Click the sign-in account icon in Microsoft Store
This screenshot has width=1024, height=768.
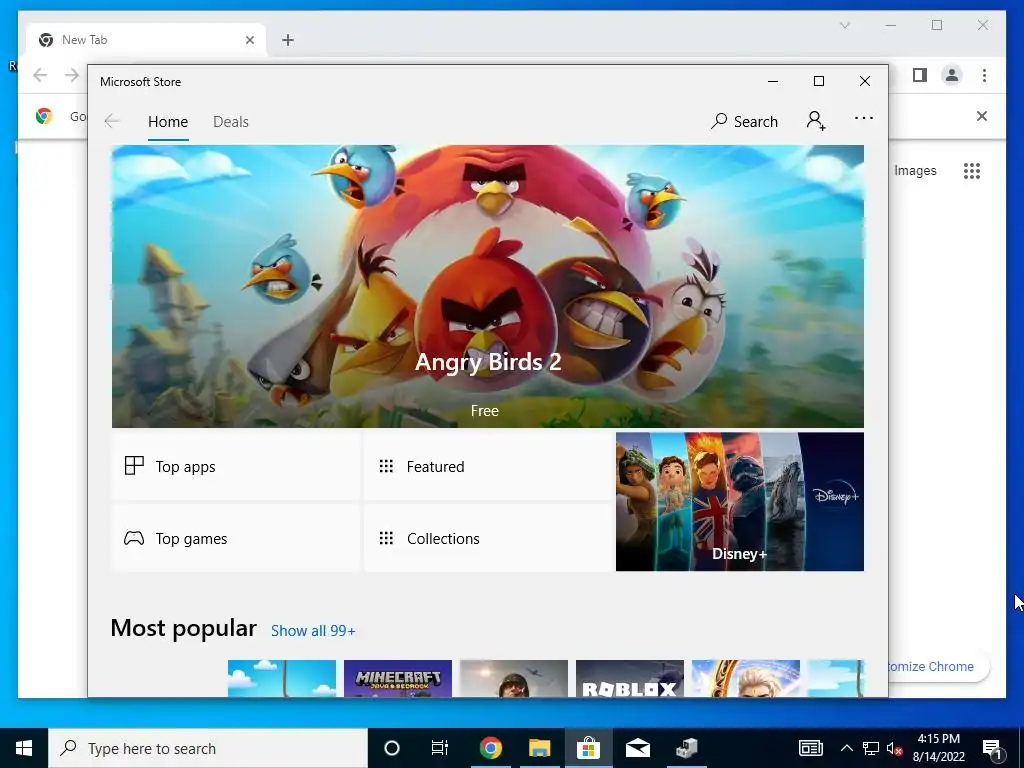point(816,121)
